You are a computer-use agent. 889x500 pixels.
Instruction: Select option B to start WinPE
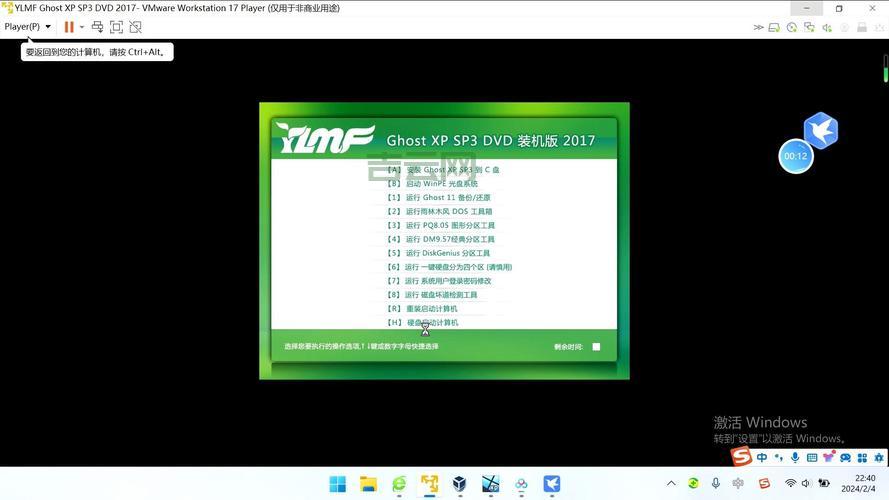pos(432,184)
